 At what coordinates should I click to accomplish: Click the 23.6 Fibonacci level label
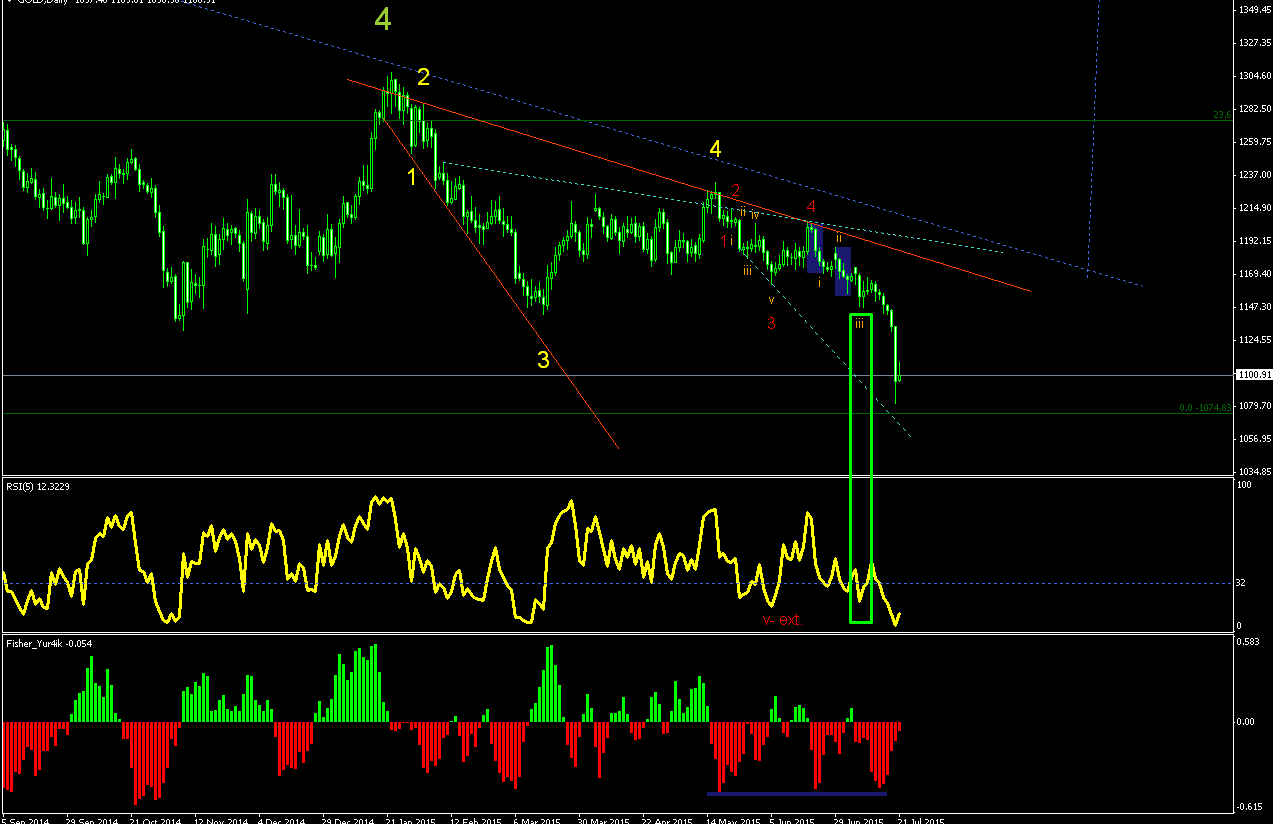[1222, 115]
